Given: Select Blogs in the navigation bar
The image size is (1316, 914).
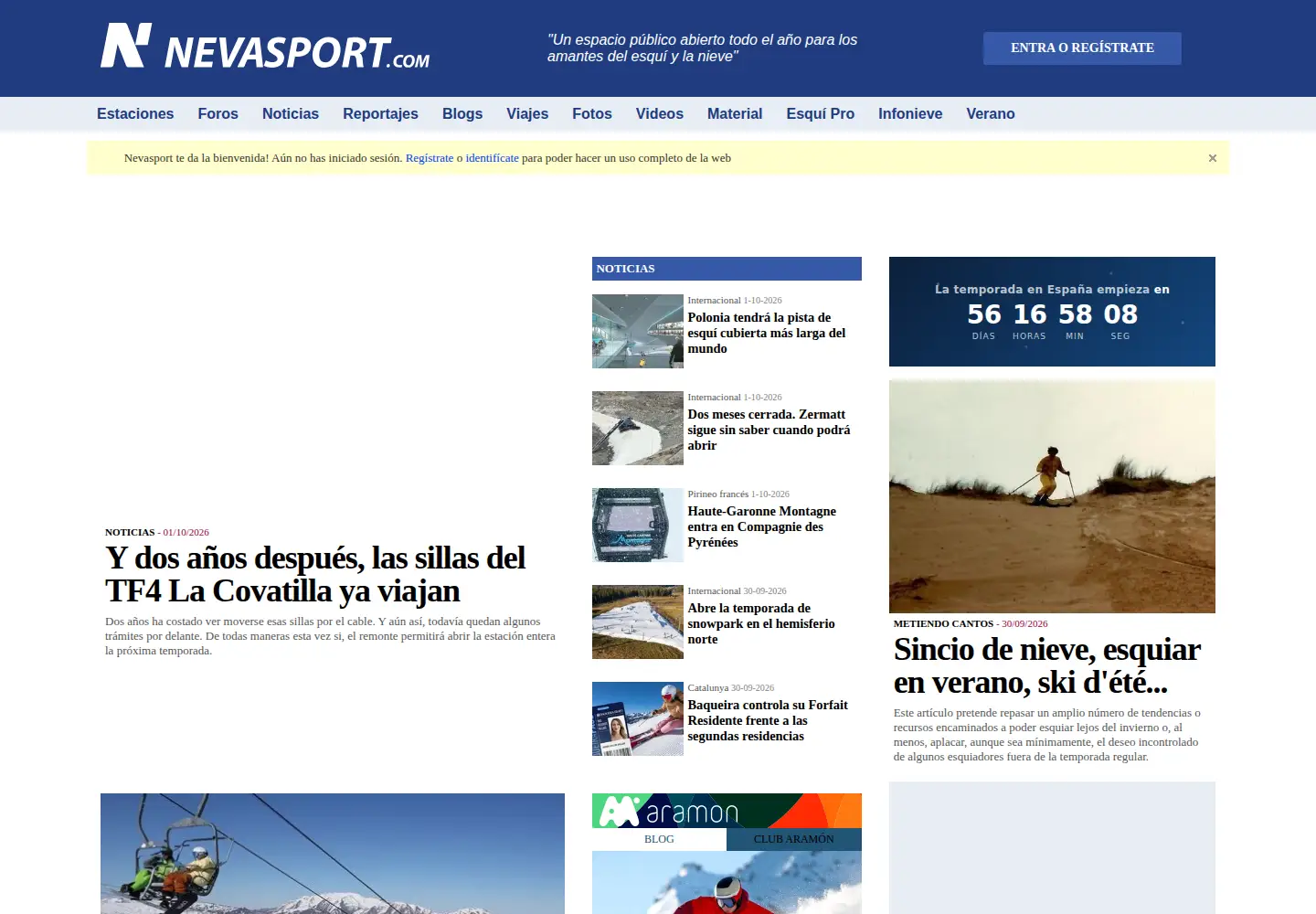Looking at the screenshot, I should 462,114.
